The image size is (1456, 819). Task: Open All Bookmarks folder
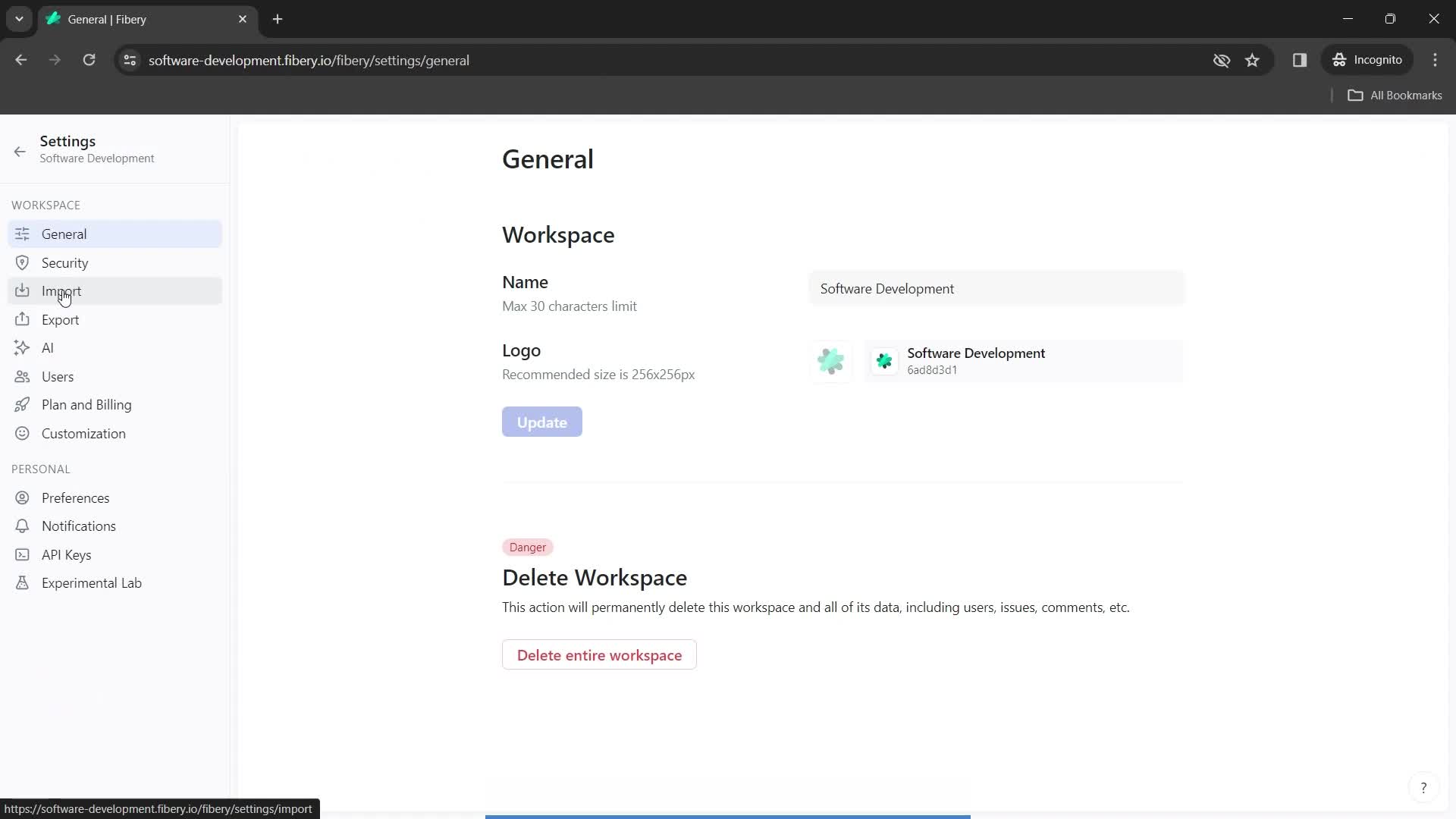tap(1395, 95)
